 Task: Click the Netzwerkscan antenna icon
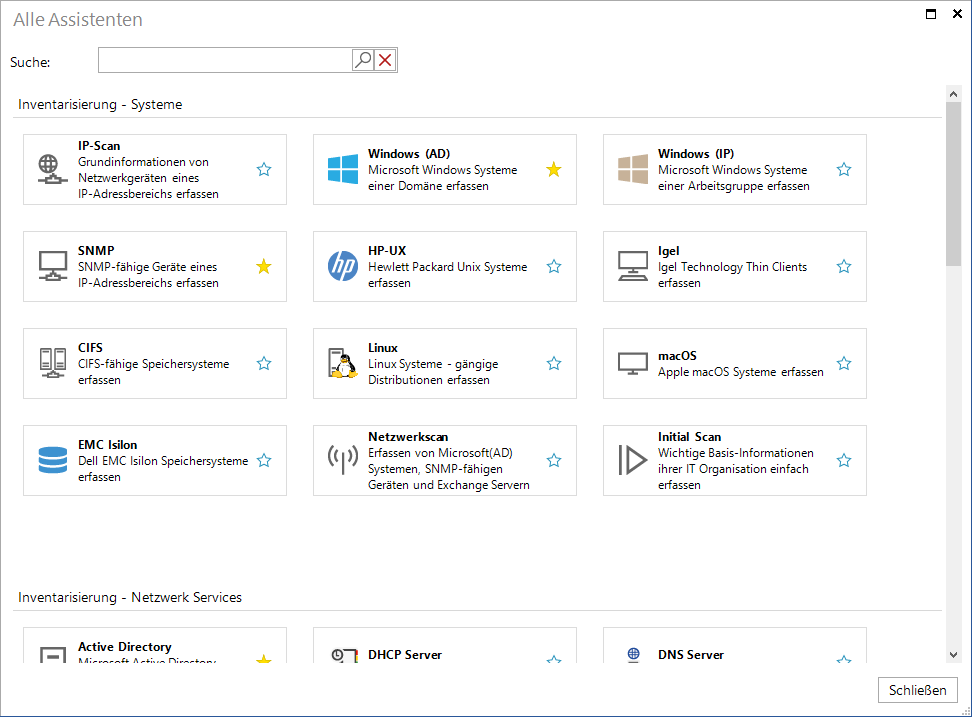point(343,460)
